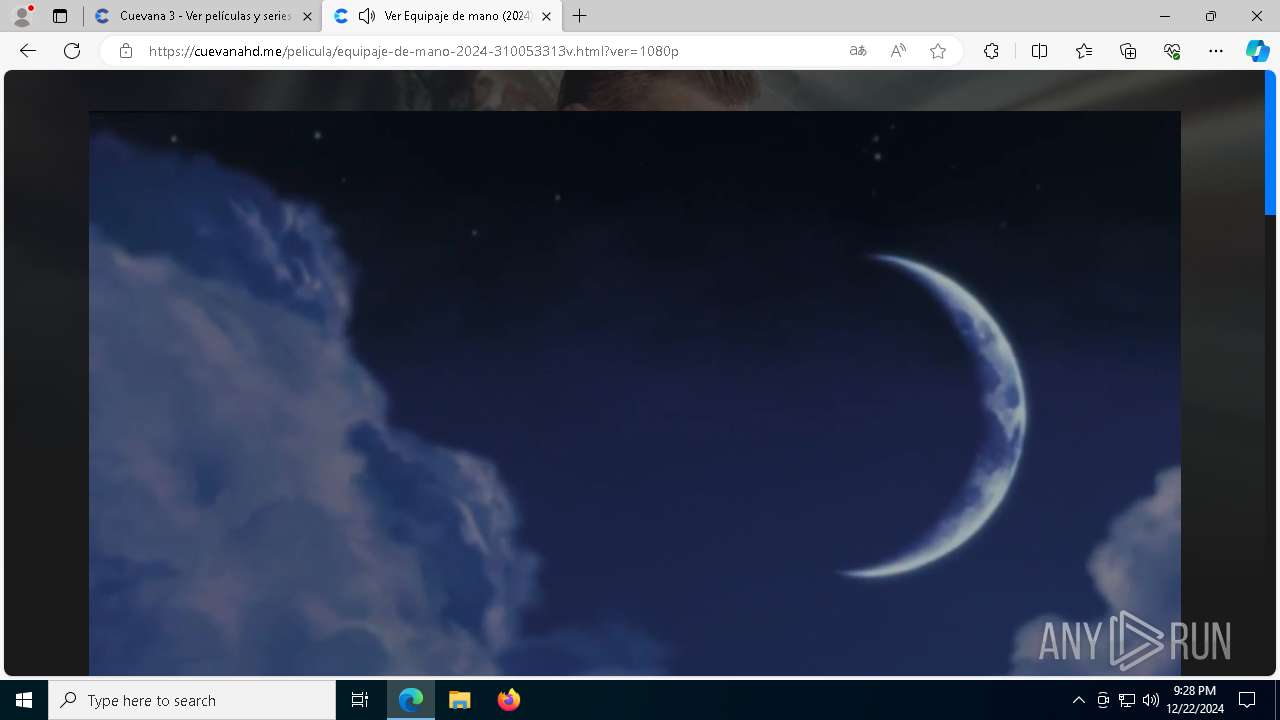Open Task View on taskbar
The width and height of the screenshot is (1280, 720).
[360, 700]
